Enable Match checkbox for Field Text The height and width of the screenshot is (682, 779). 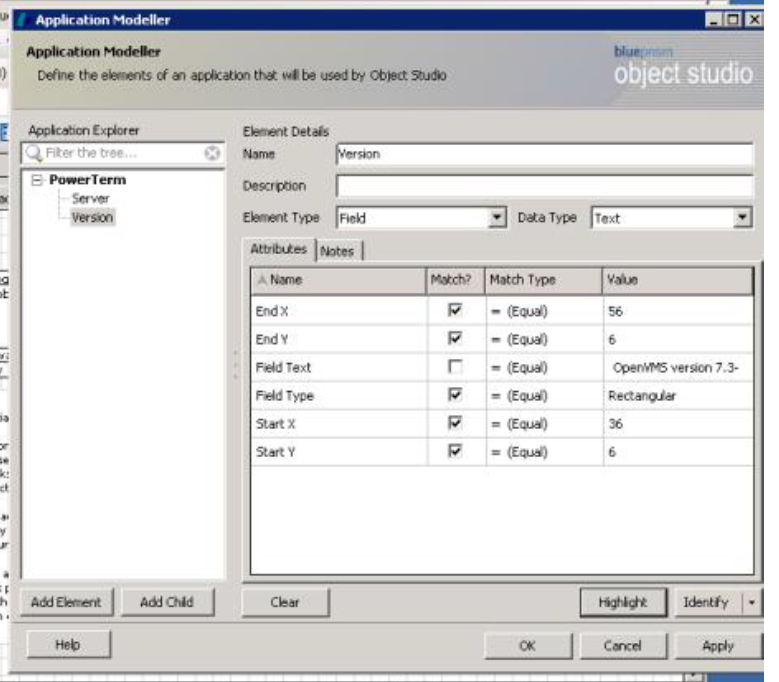(455, 367)
